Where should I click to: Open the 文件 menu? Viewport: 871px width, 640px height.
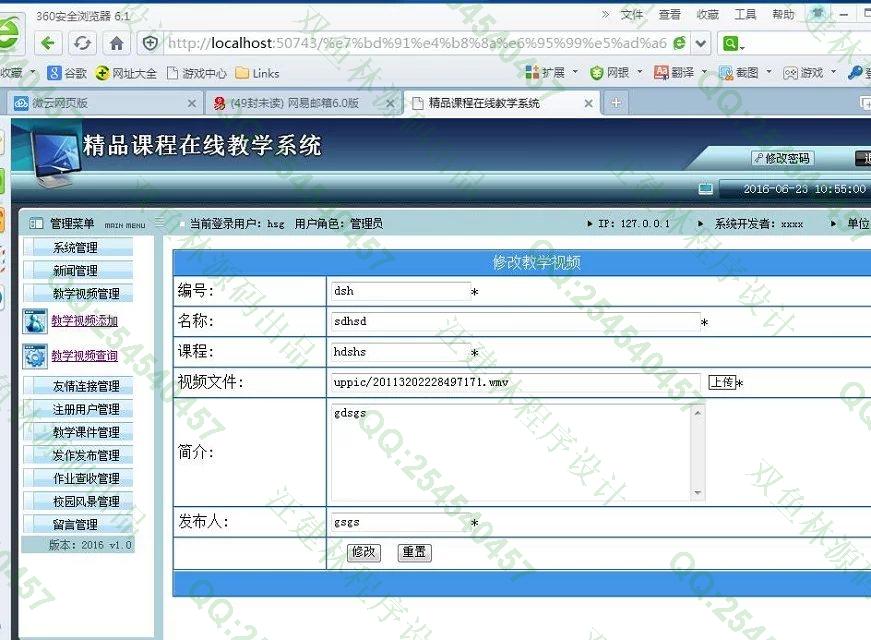632,14
